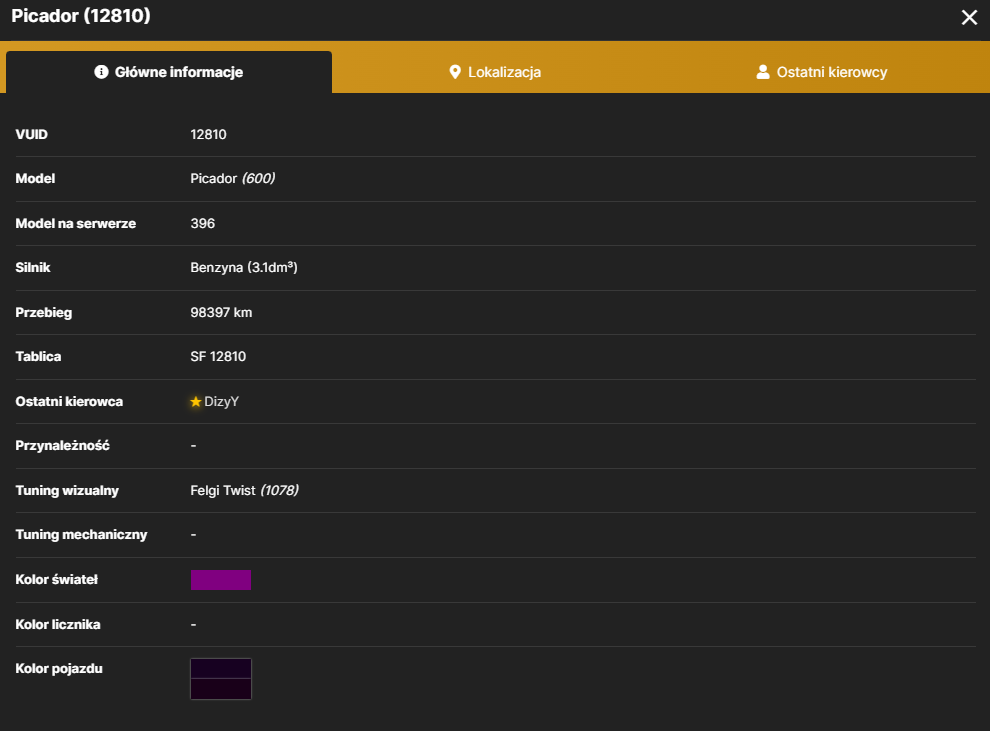Close the Picador (12810) dialog
The width and height of the screenshot is (990, 731).
pyautogui.click(x=969, y=17)
